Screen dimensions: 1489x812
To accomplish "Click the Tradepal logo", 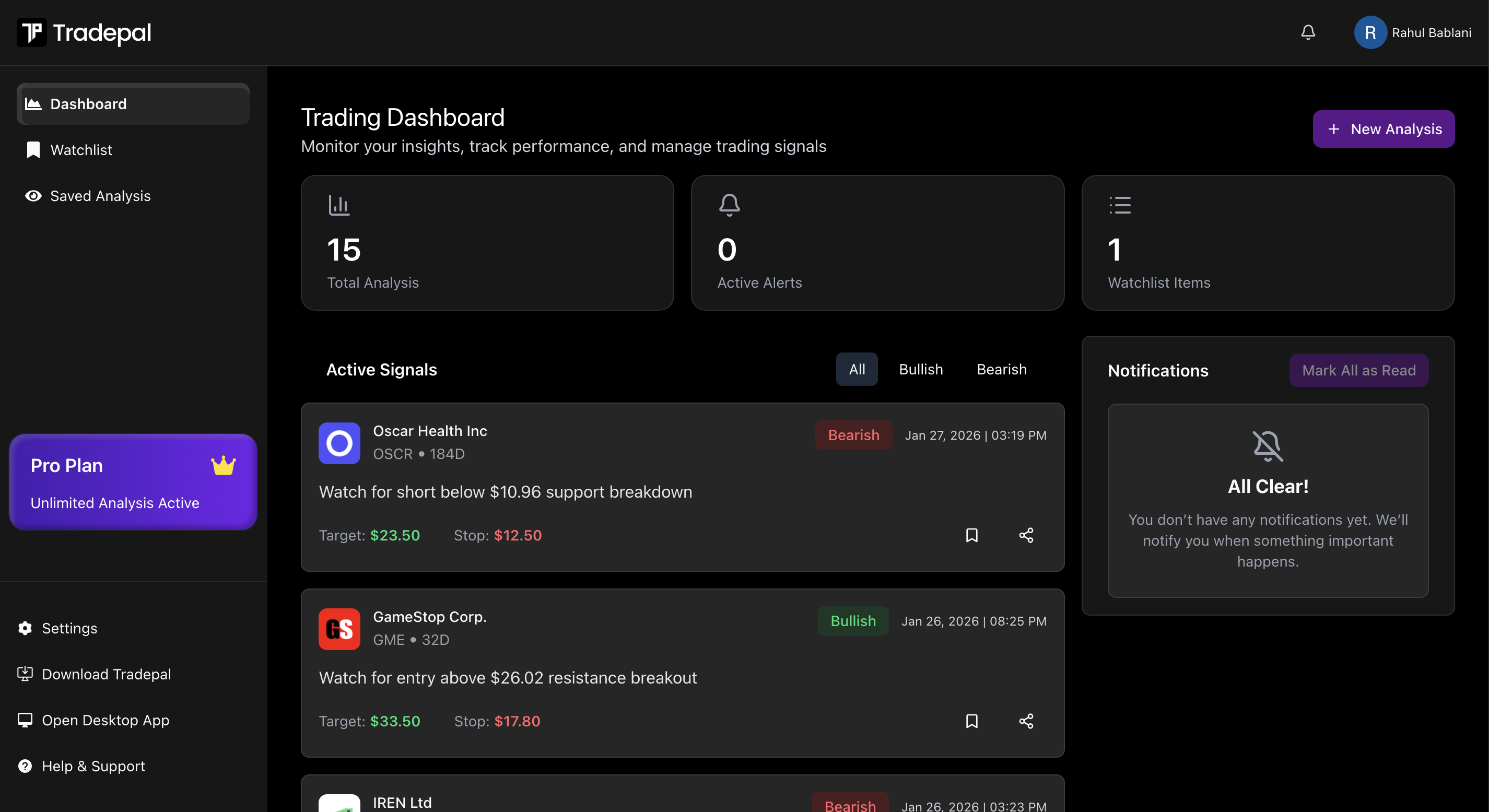I will tap(85, 32).
